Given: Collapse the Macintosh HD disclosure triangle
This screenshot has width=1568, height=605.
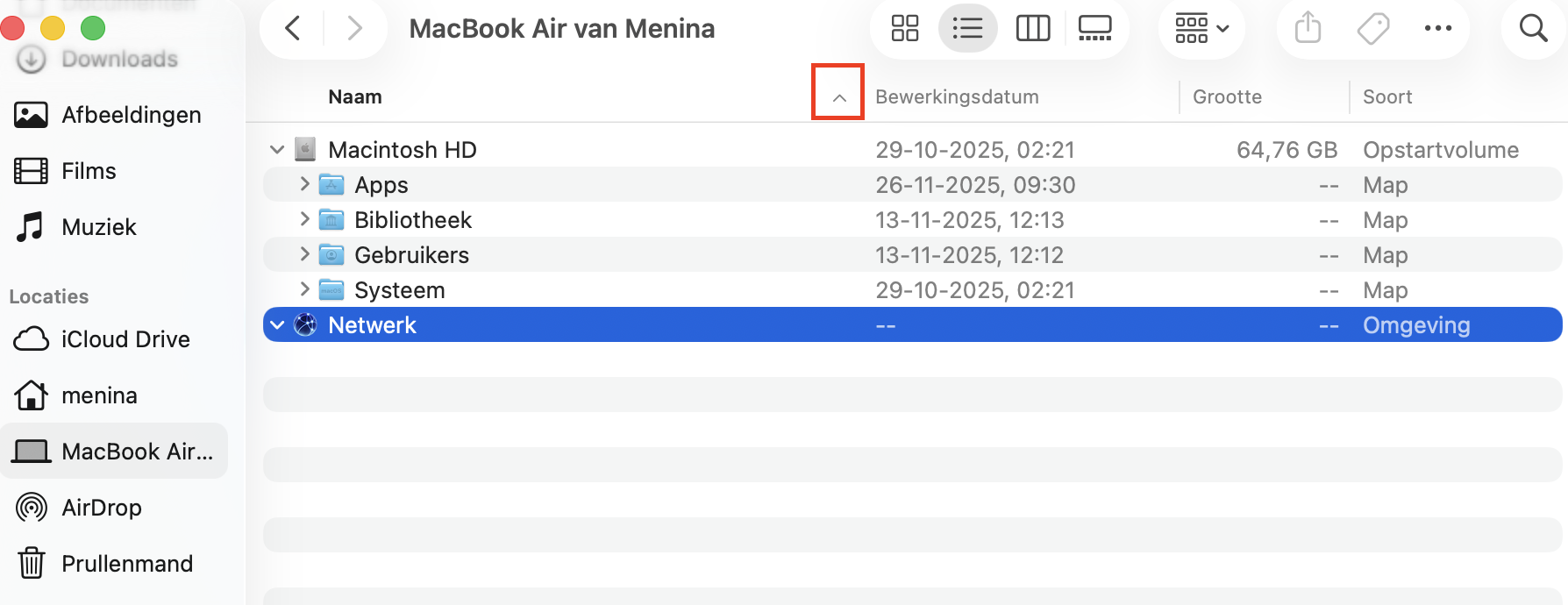Looking at the screenshot, I should (277, 149).
